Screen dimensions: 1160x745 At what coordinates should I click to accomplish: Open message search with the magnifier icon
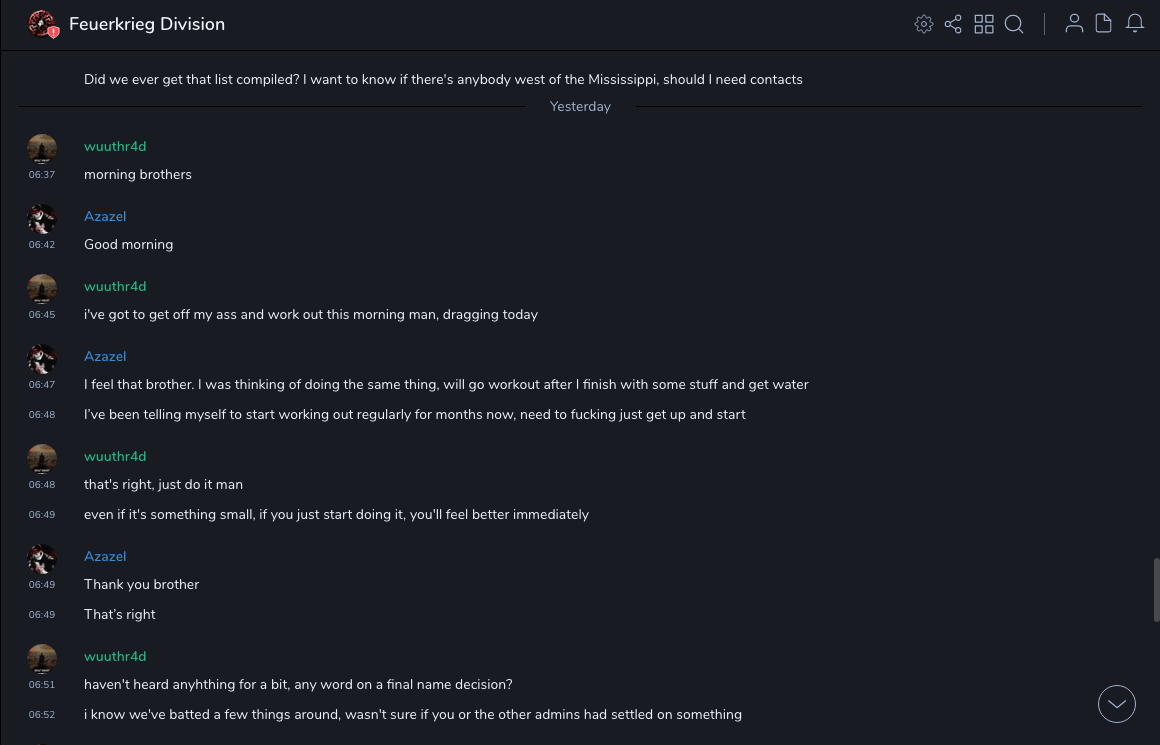(1014, 24)
